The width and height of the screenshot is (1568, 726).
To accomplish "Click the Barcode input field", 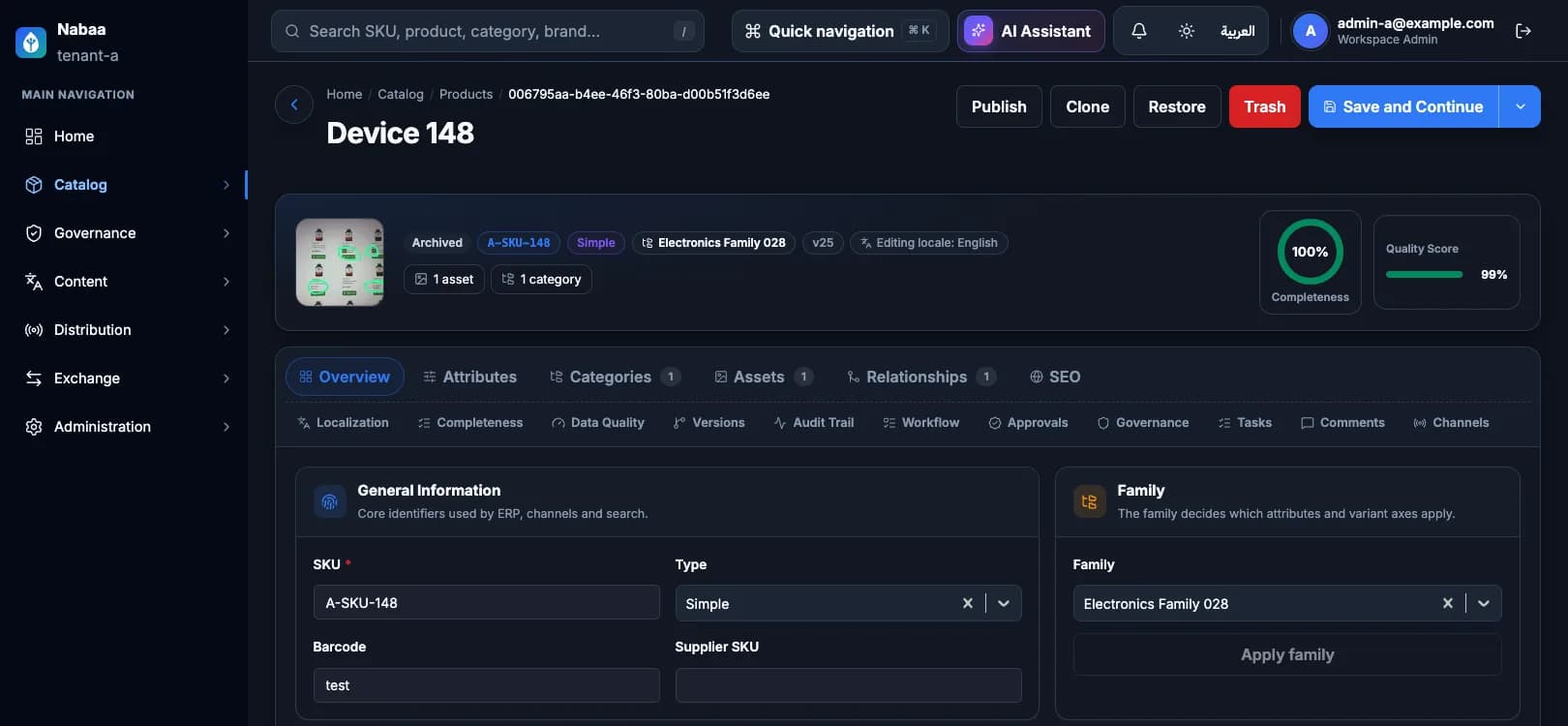I will point(486,685).
